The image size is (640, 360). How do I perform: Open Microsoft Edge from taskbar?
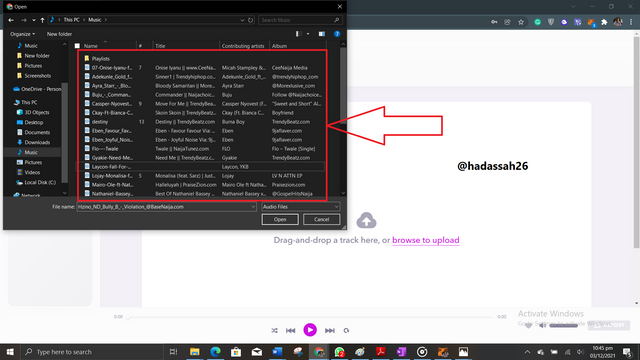point(216,352)
